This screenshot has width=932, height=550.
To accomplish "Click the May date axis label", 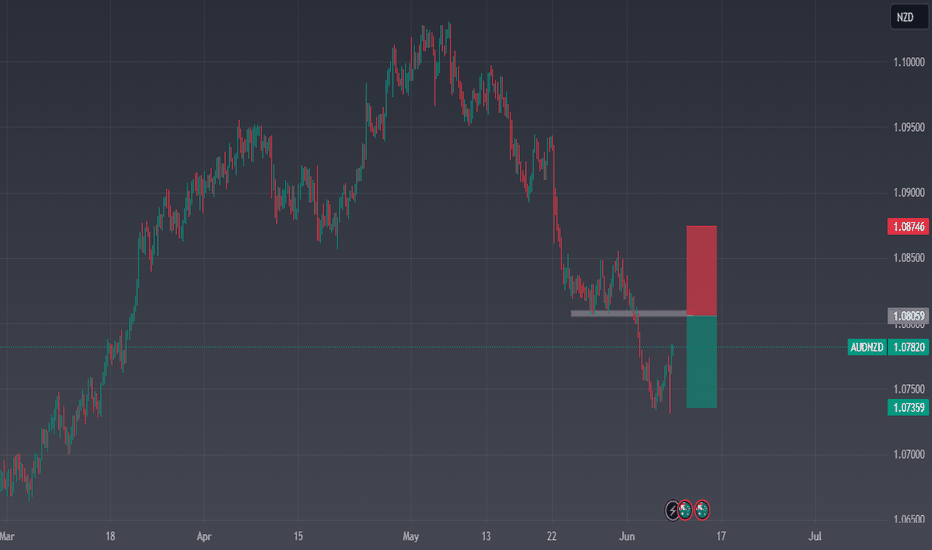I will click(411, 536).
